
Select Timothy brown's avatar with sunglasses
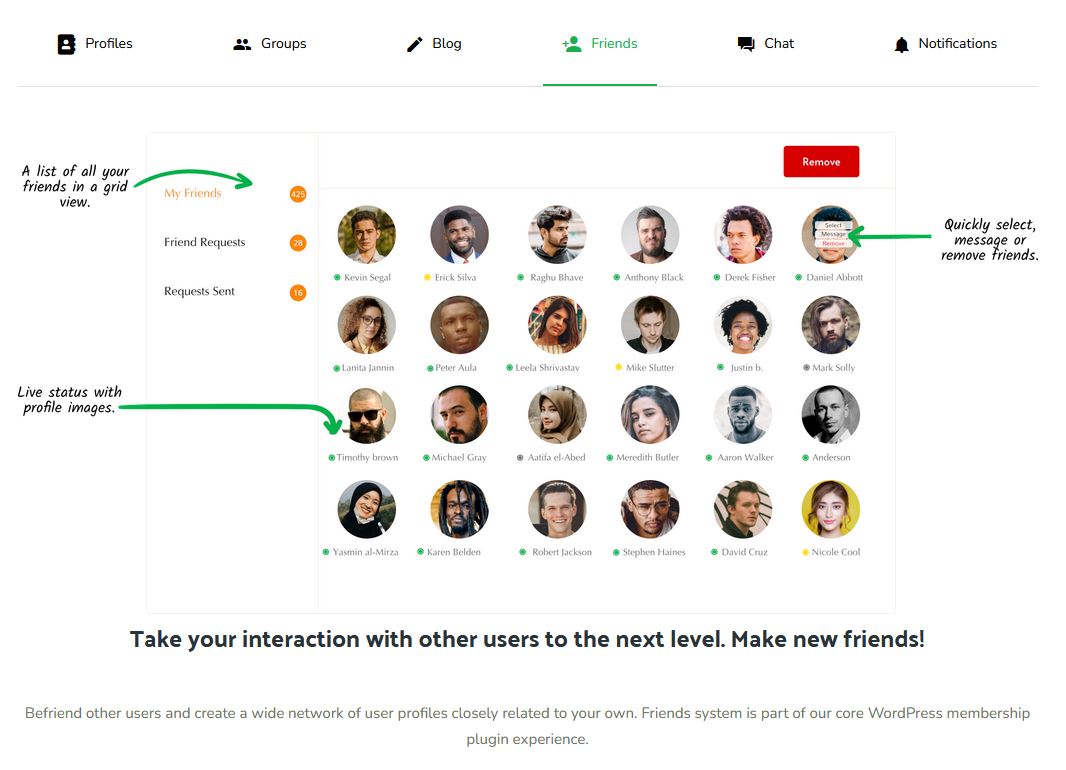[366, 415]
